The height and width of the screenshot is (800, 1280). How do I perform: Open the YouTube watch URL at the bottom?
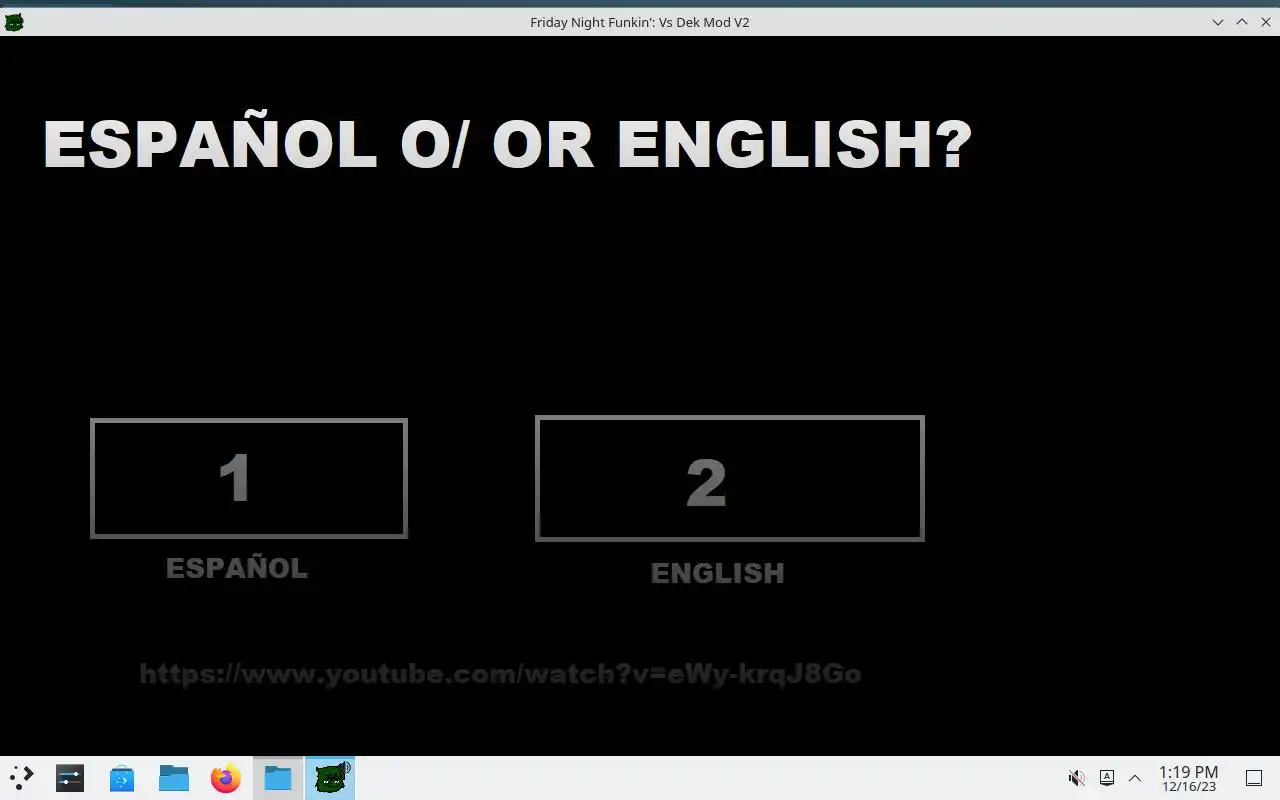500,674
